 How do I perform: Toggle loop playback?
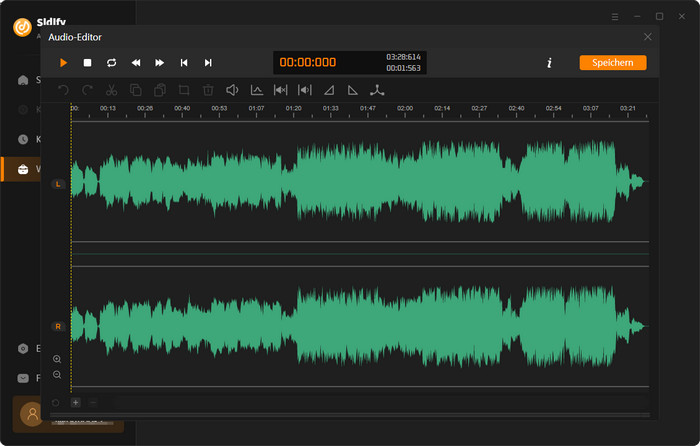112,63
